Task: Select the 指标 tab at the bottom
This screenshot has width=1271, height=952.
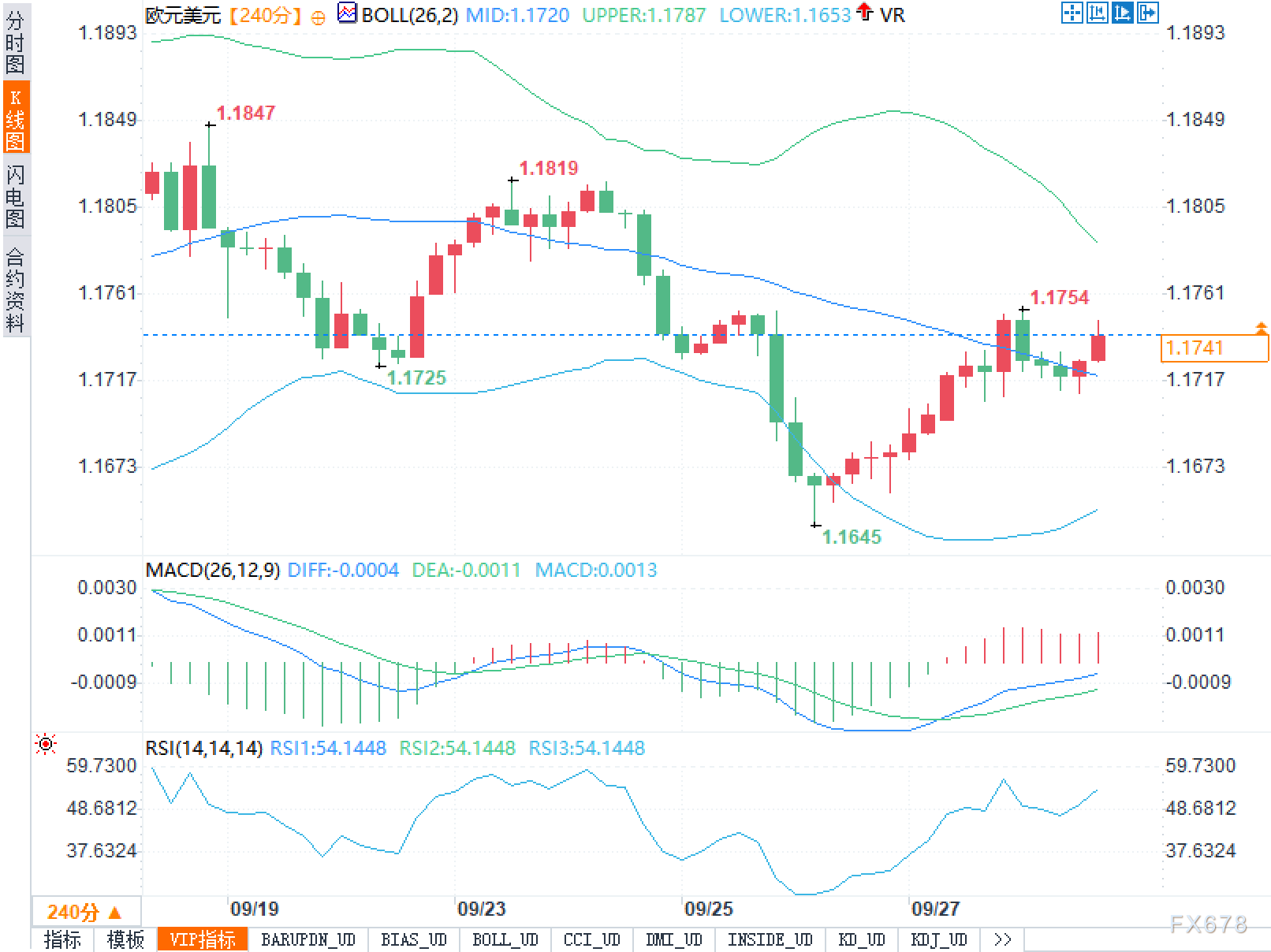Action: 62,939
